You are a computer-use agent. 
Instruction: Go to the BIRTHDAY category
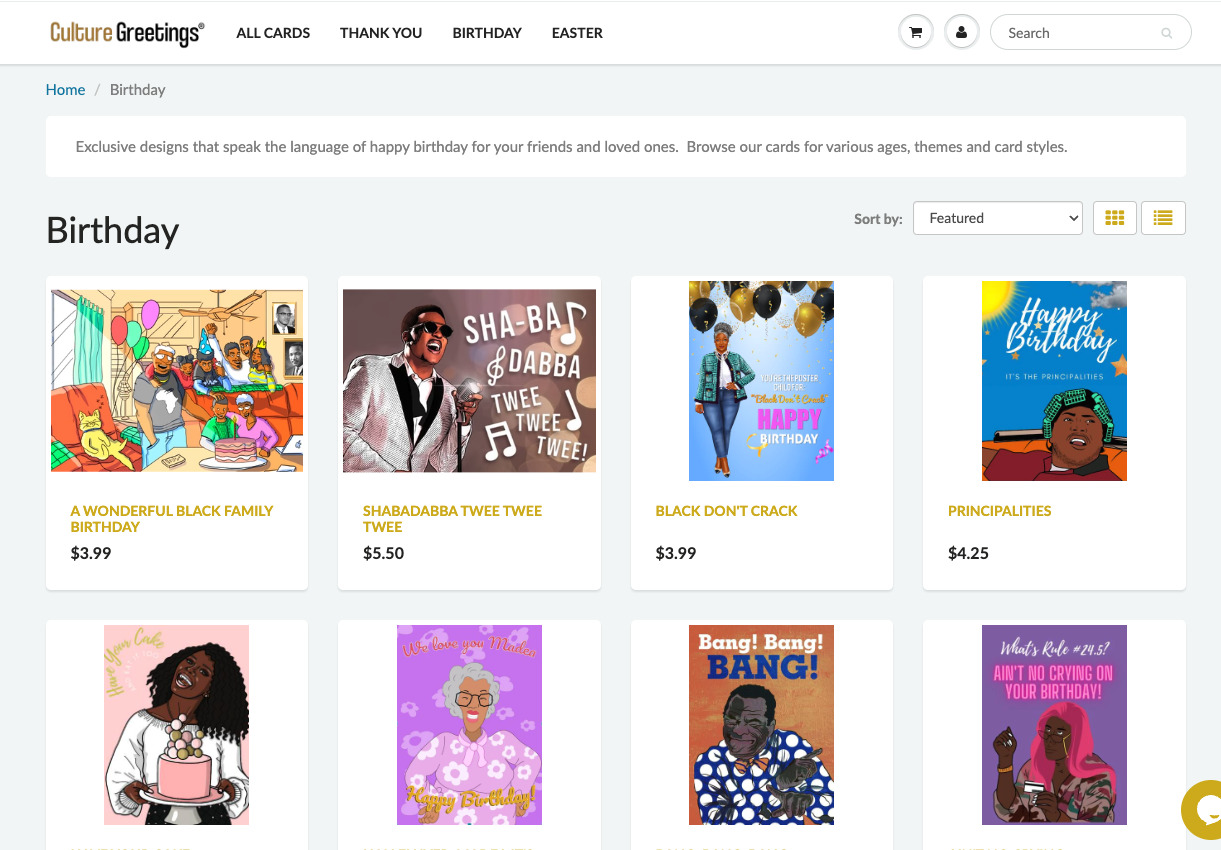(x=487, y=33)
